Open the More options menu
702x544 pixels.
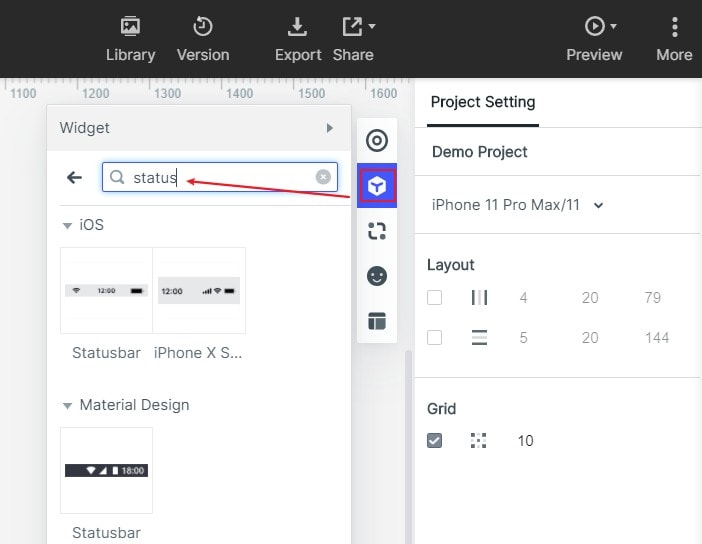pos(674,39)
